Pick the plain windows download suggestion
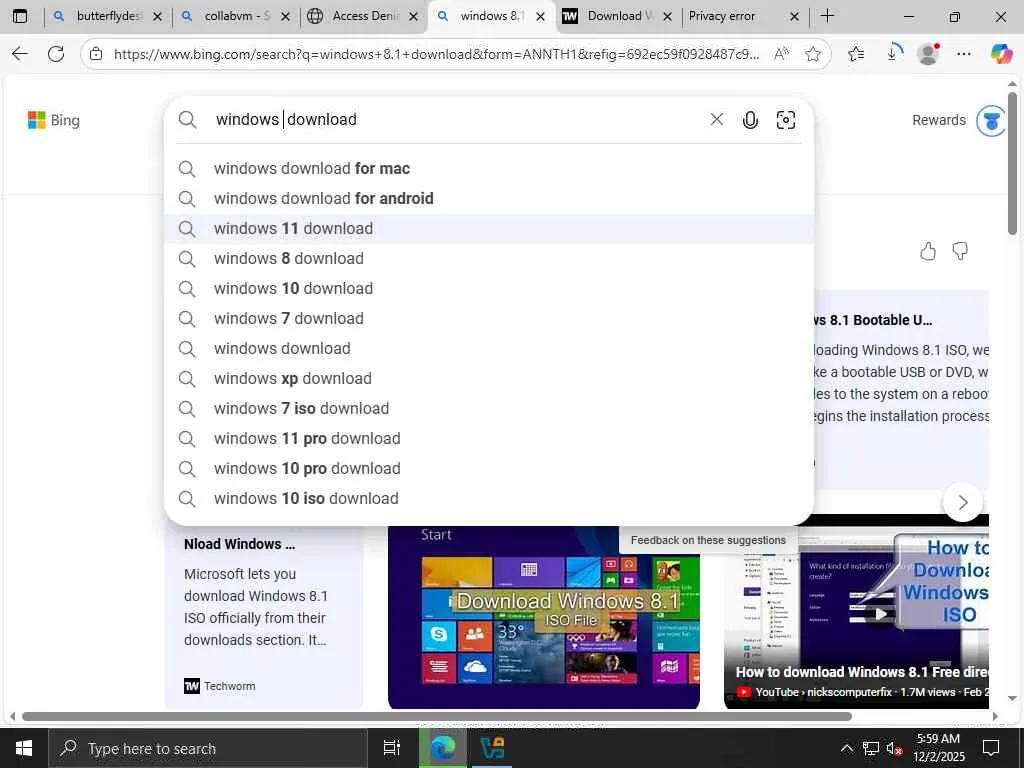Image resolution: width=1024 pixels, height=768 pixels. [488, 349]
